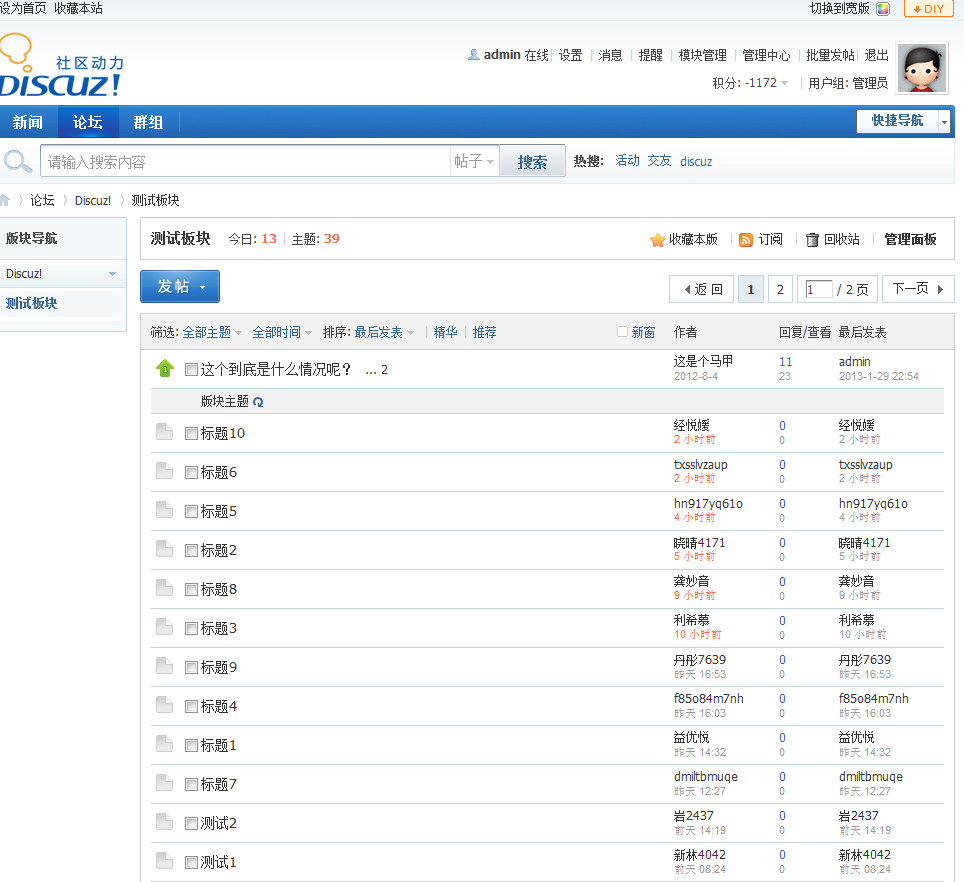
Task: Click the search input field
Action: (245, 162)
